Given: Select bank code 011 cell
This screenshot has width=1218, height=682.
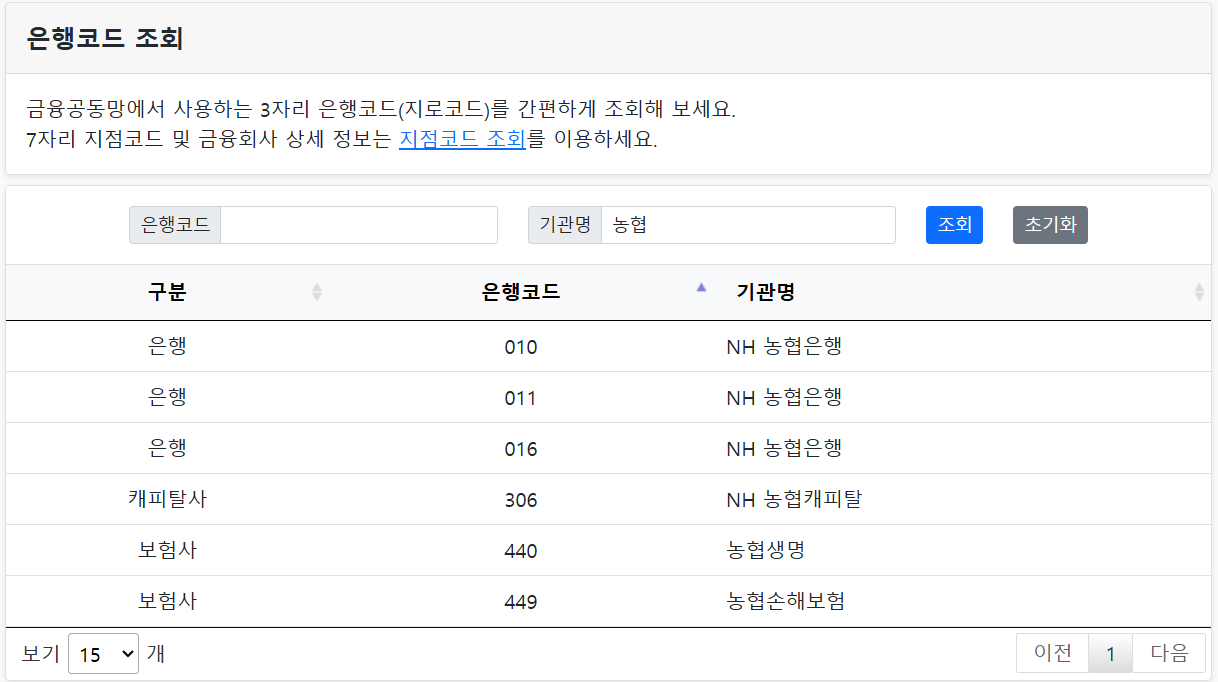Looking at the screenshot, I should [x=520, y=398].
